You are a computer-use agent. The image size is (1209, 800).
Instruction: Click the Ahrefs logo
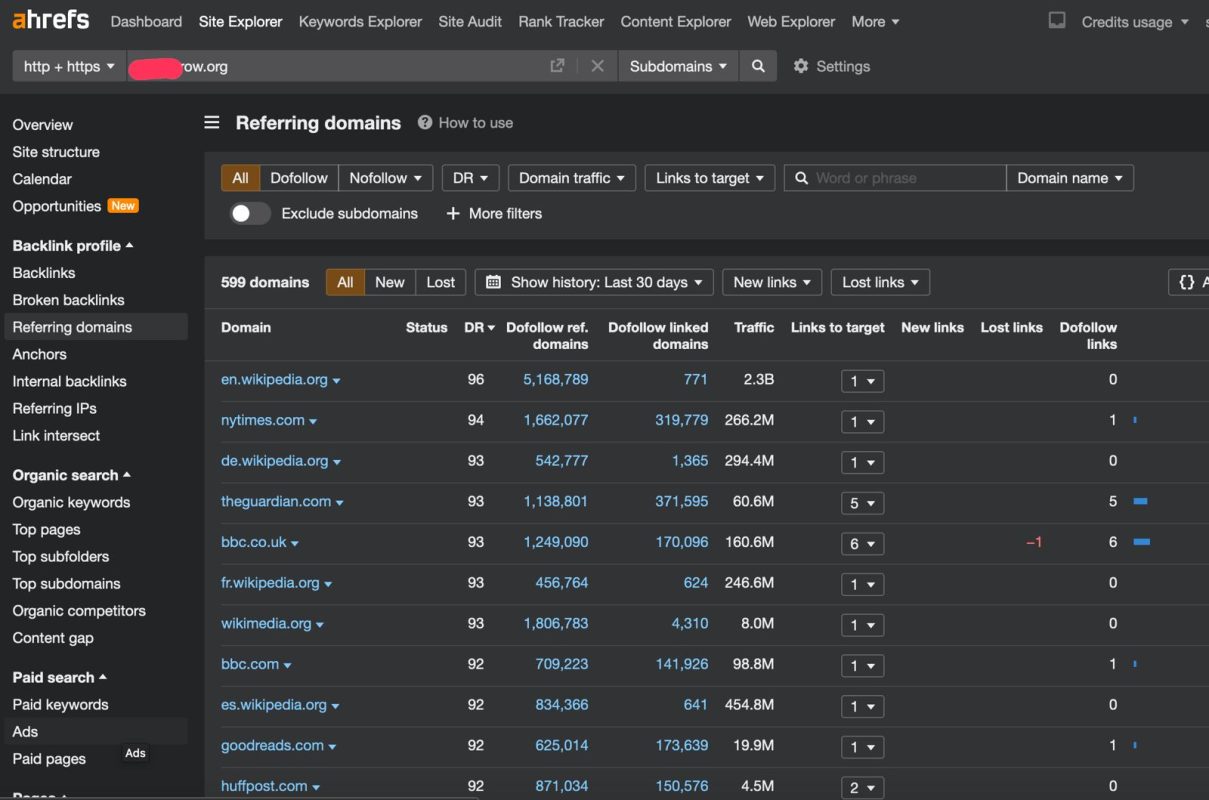(x=50, y=20)
